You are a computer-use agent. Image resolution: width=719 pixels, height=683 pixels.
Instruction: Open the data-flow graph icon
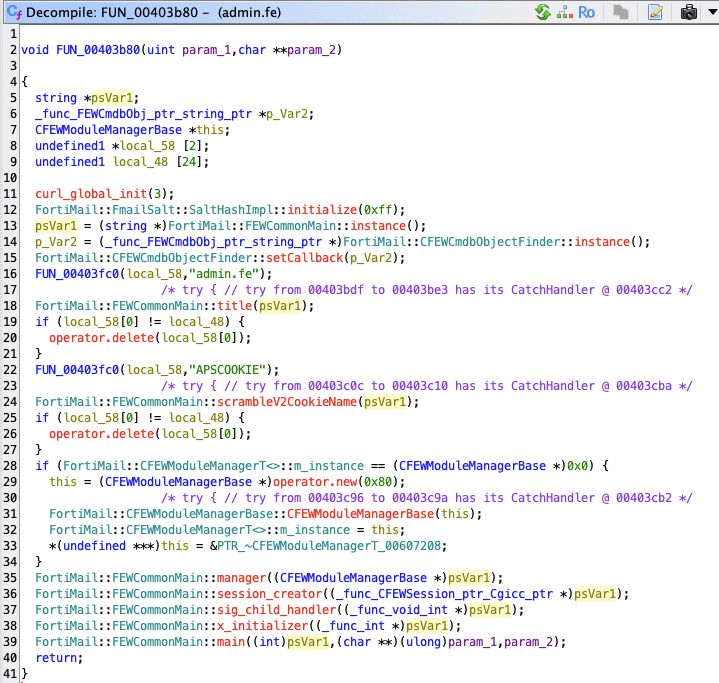coord(565,12)
